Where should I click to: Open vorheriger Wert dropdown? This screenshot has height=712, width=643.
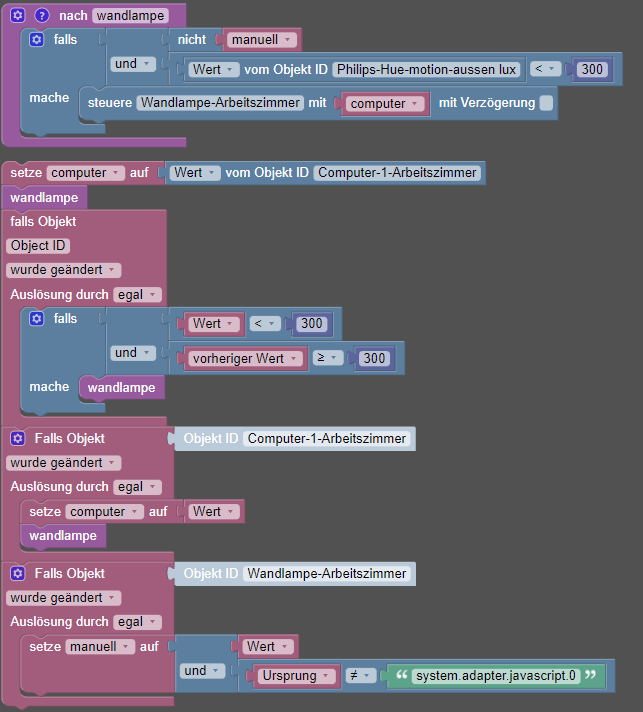tap(245, 359)
